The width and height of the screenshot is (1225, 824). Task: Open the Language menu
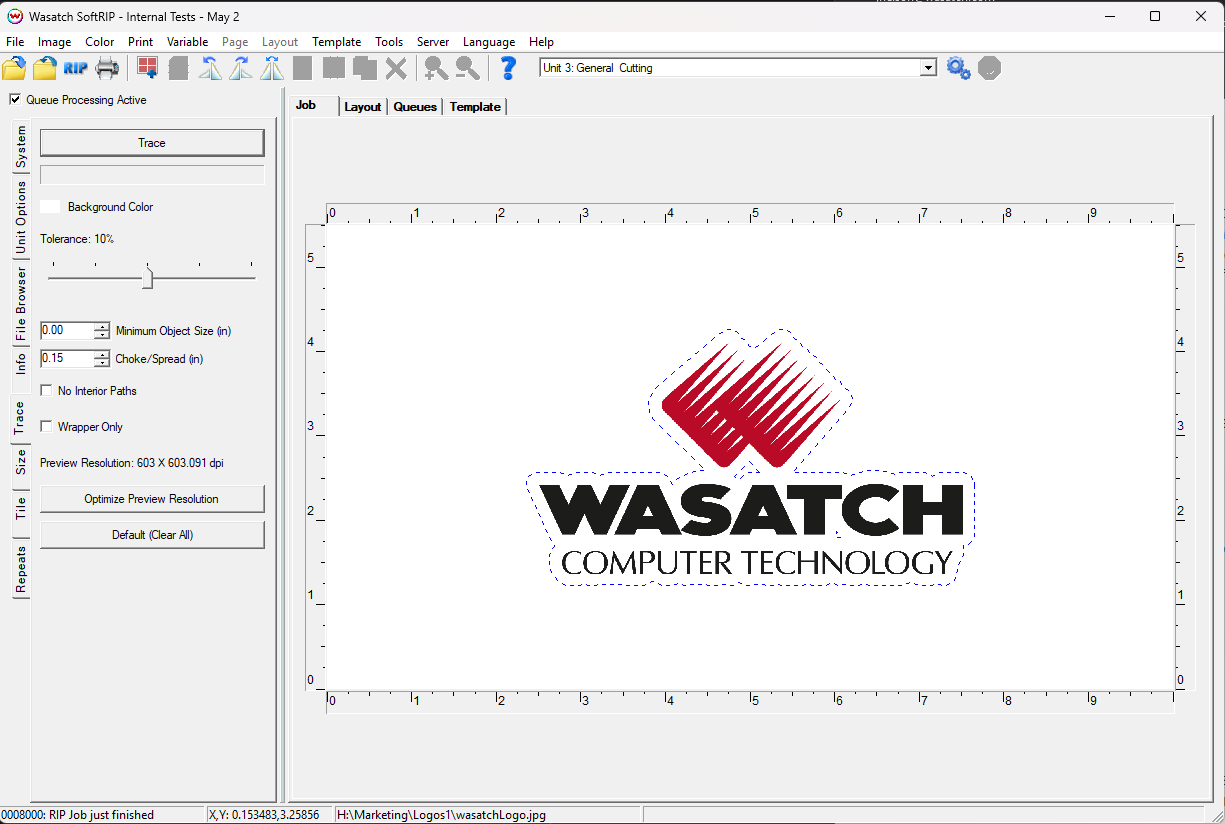coord(489,42)
